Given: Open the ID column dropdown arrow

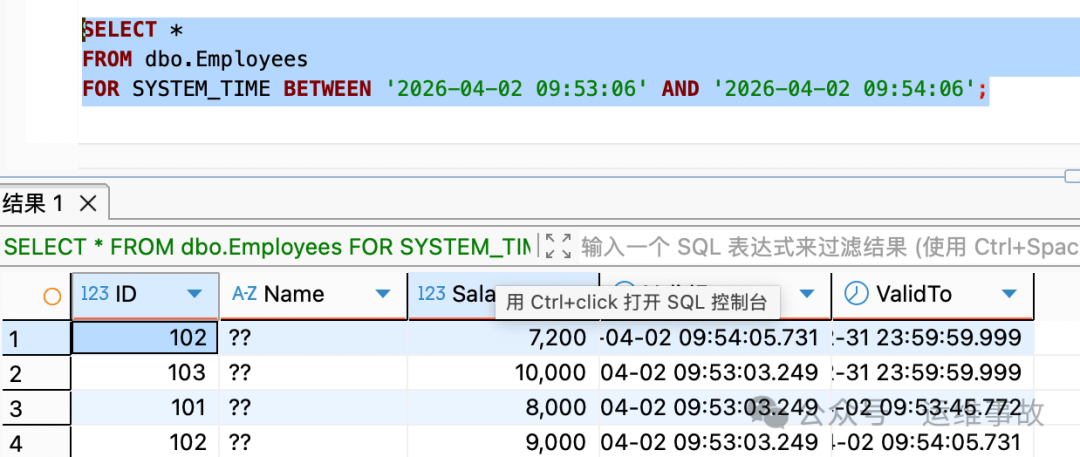Looking at the screenshot, I should pos(195,294).
